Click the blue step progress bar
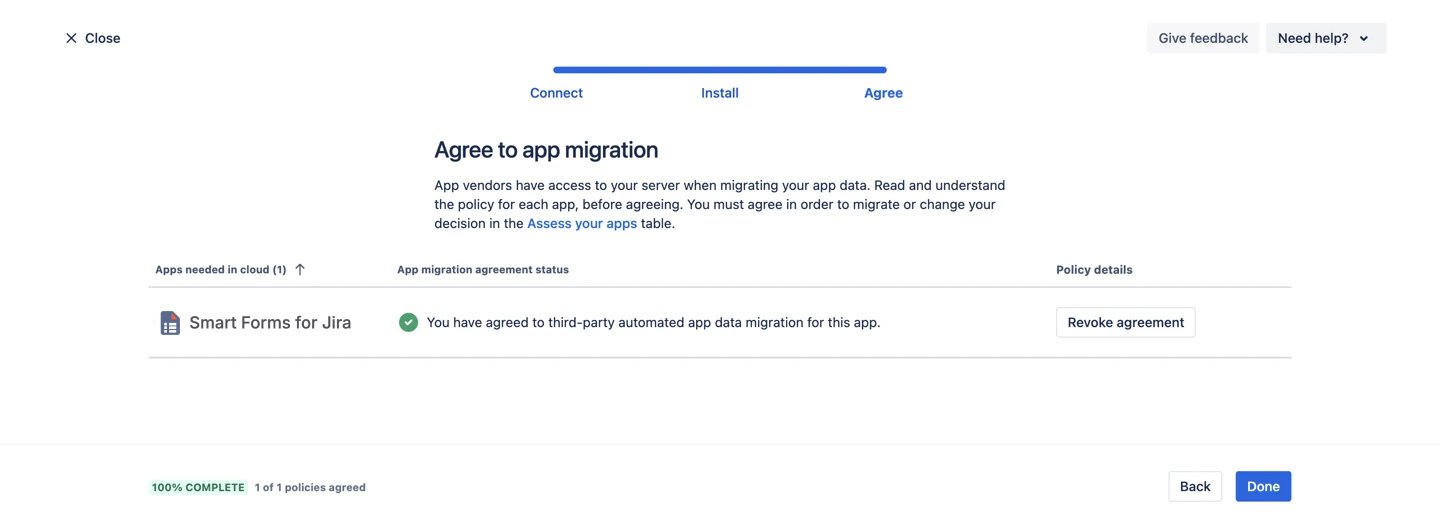 (x=719, y=70)
